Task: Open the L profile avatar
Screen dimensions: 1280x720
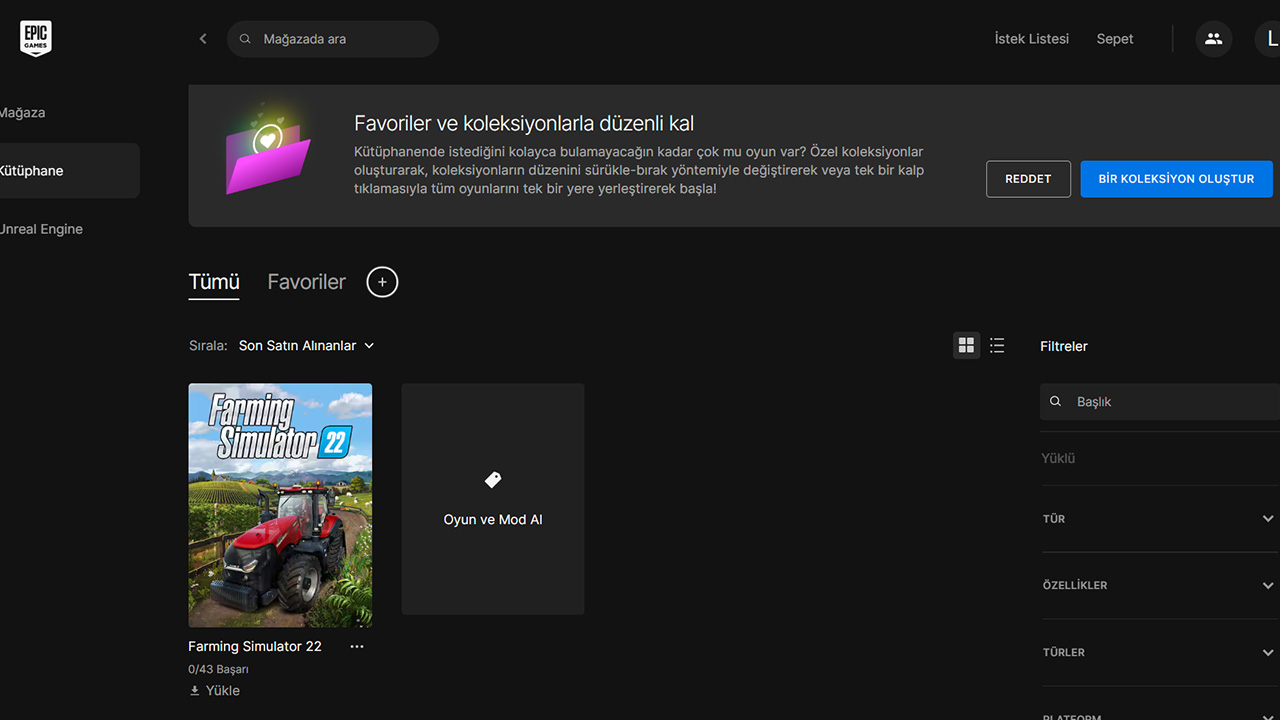Action: (x=1270, y=39)
